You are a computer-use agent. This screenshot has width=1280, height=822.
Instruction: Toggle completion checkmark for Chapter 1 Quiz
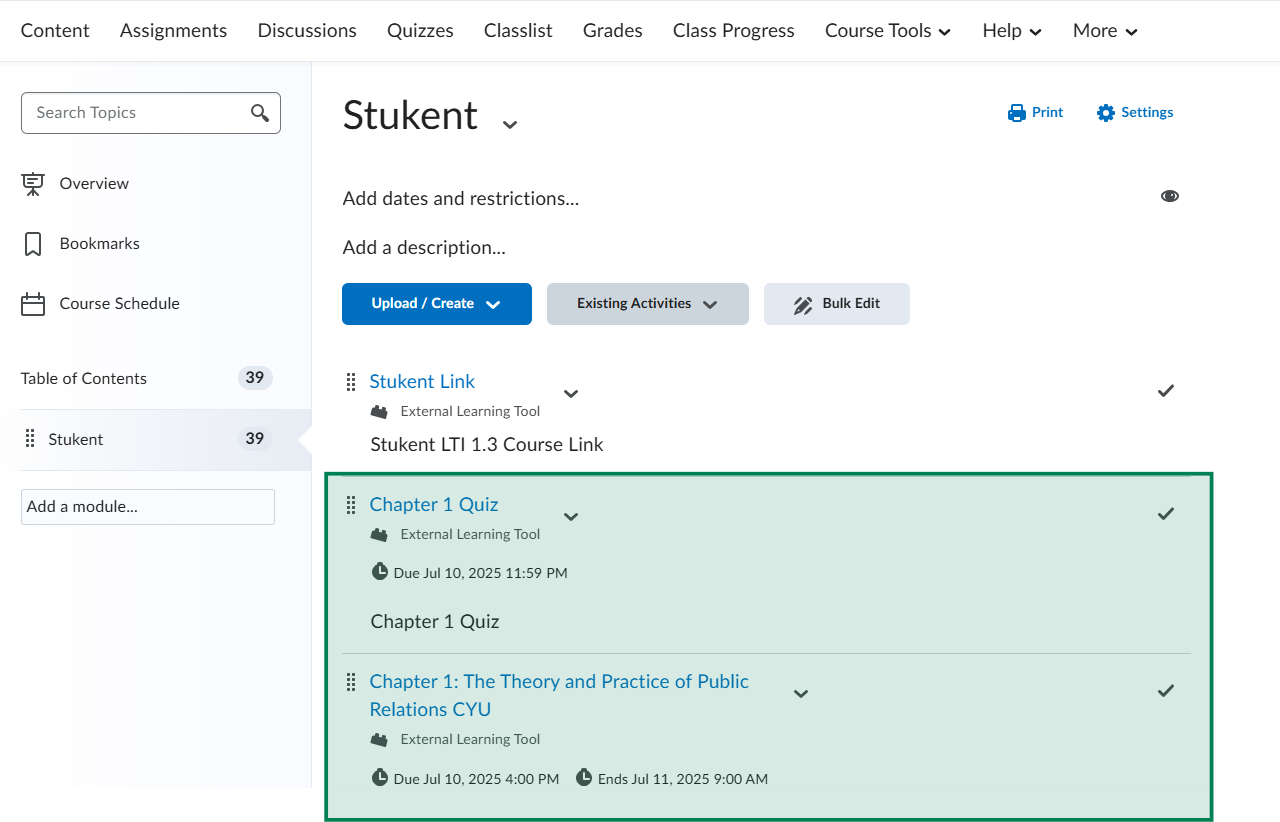[x=1165, y=514]
